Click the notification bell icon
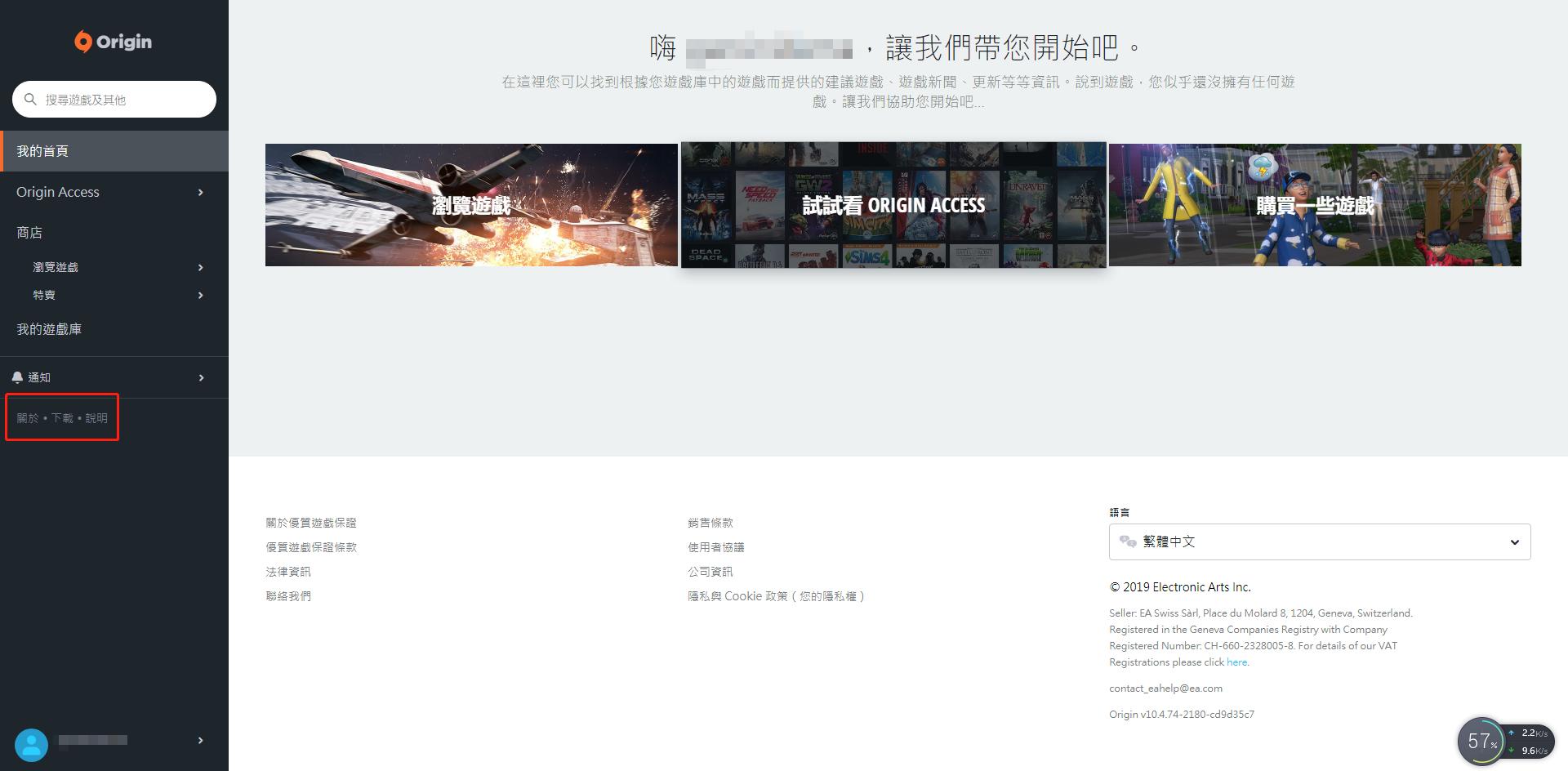 coord(18,377)
